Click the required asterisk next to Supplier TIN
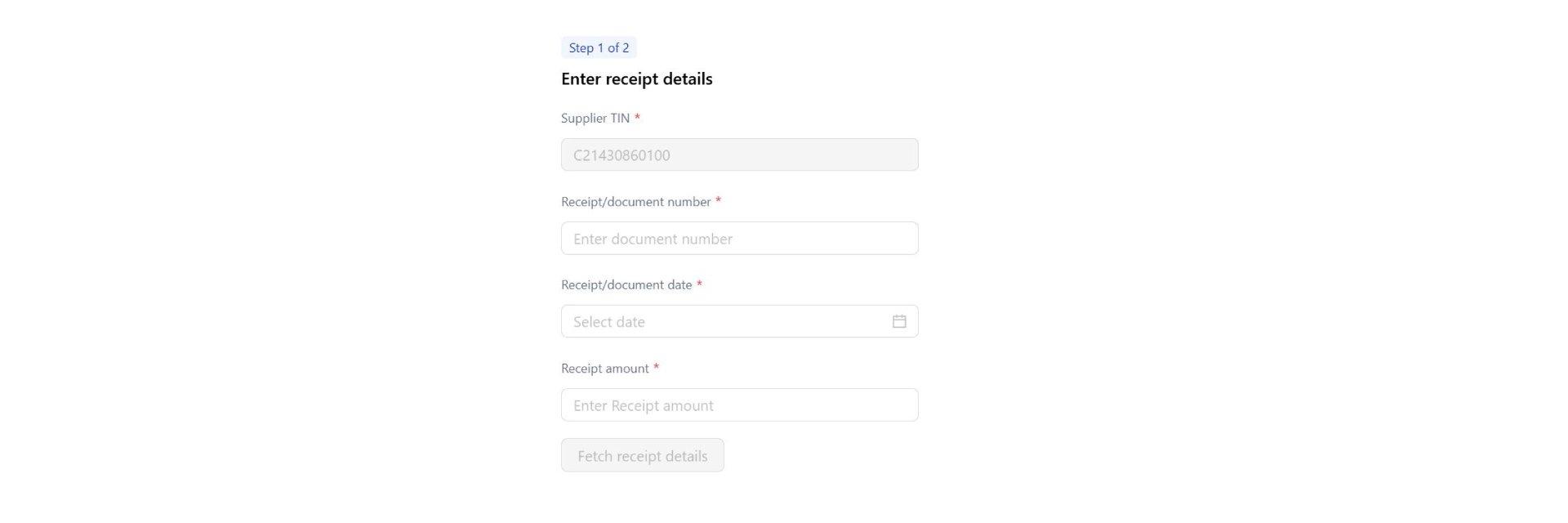 (x=636, y=118)
